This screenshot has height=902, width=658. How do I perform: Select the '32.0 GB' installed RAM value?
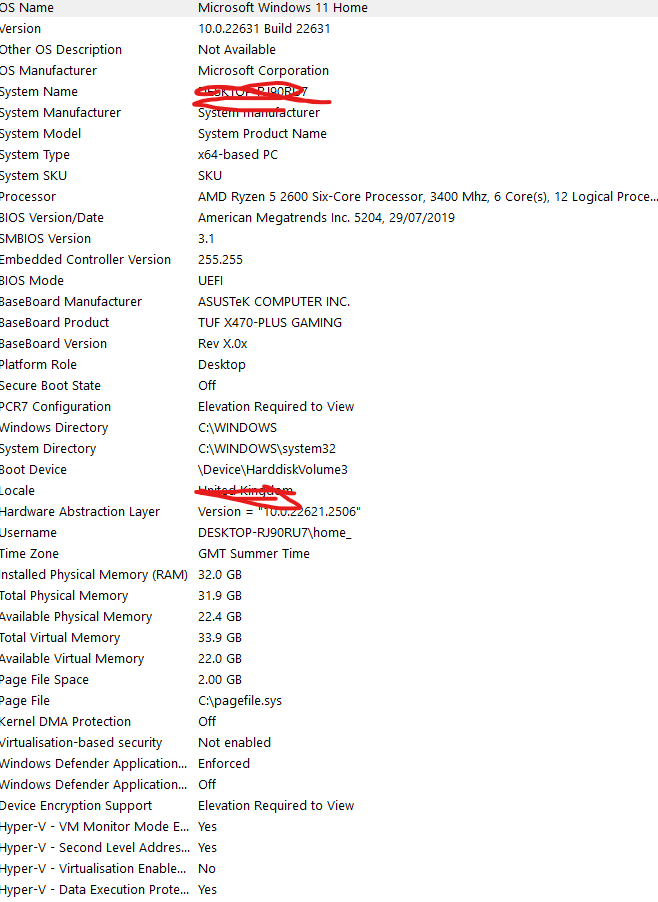pos(220,575)
